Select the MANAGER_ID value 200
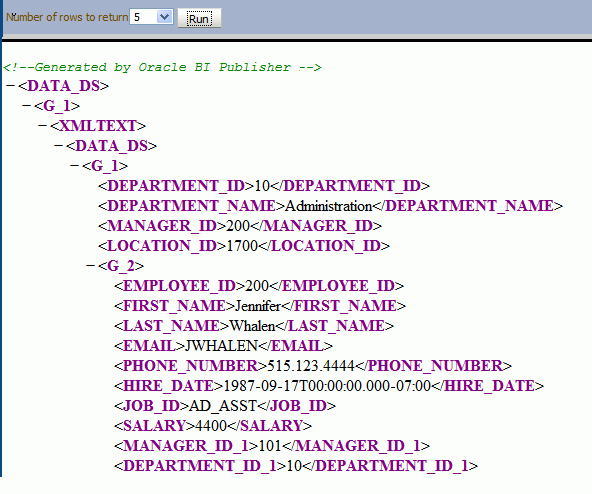Image resolution: width=592 pixels, height=494 pixels. pyautogui.click(x=238, y=226)
